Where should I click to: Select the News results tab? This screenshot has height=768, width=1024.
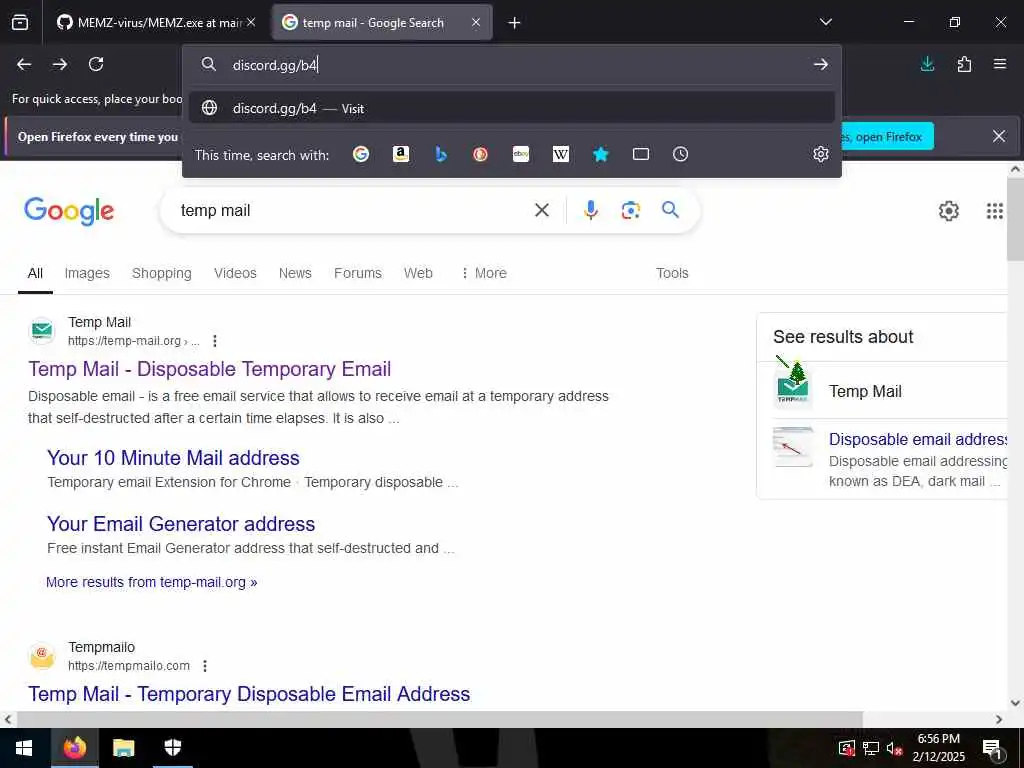point(295,273)
